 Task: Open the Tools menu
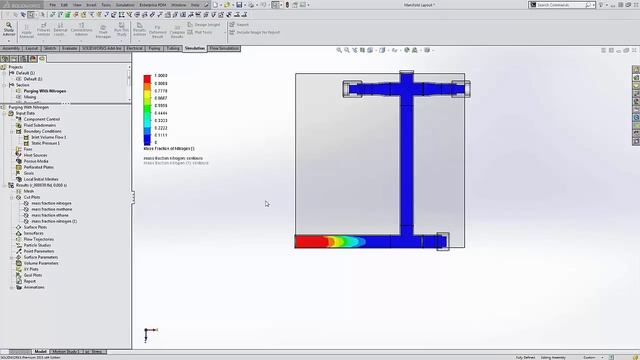click(106, 5)
